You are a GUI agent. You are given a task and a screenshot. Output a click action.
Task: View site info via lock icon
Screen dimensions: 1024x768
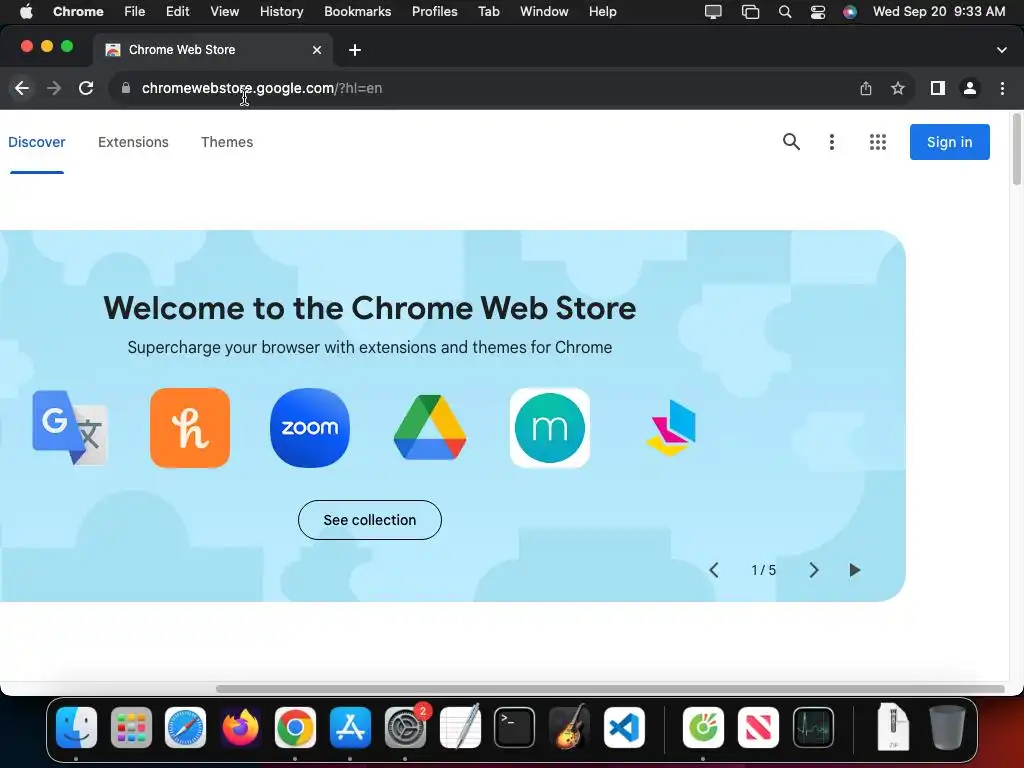point(126,88)
